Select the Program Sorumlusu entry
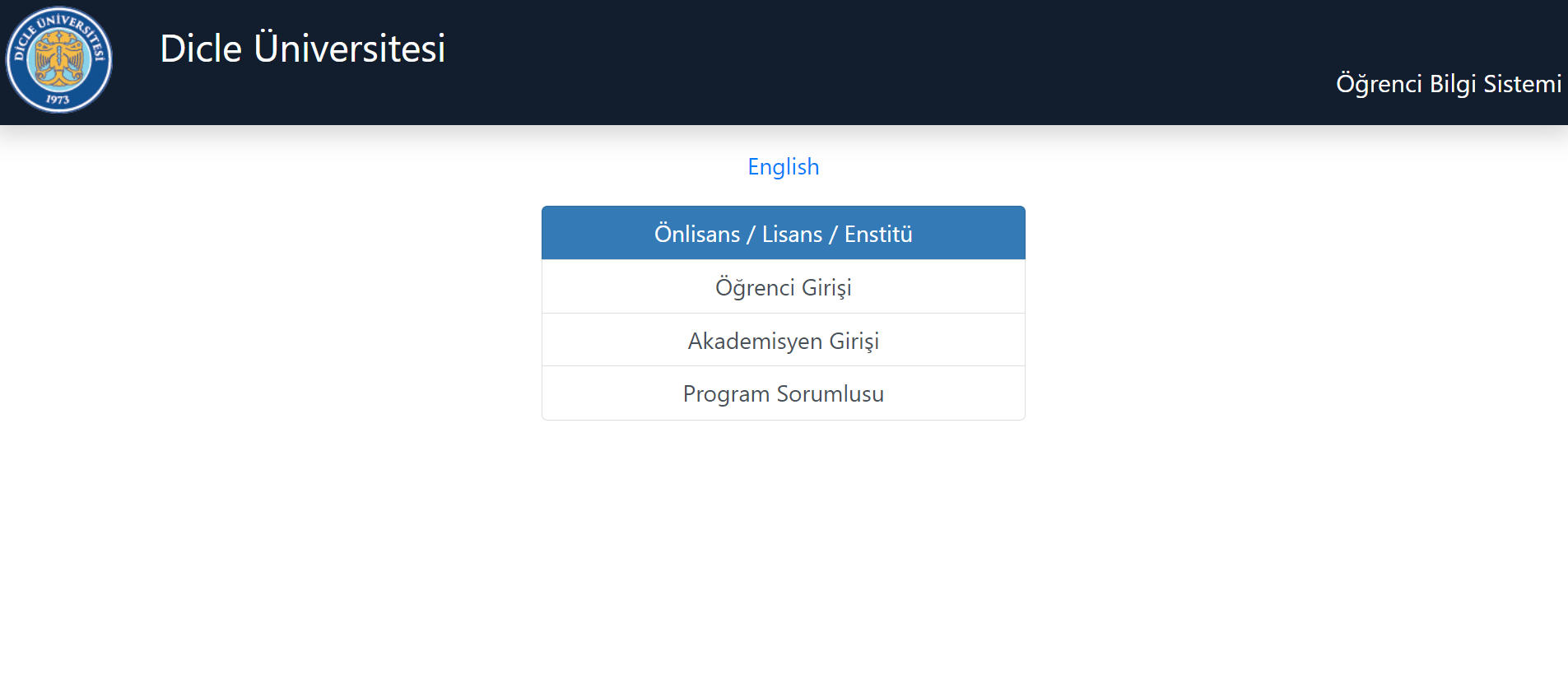 tap(783, 394)
